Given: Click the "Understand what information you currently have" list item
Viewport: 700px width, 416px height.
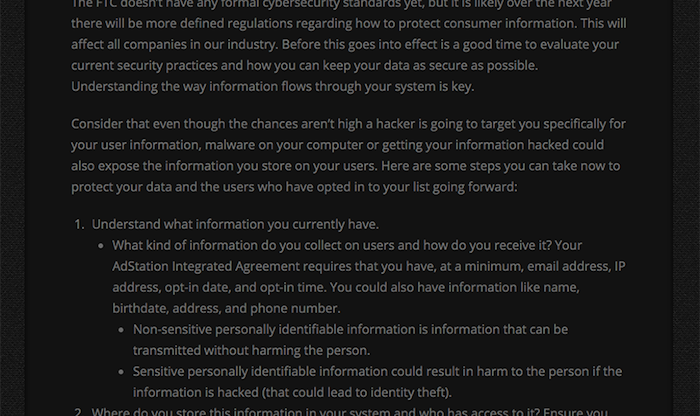Looking at the screenshot, I should (235, 224).
